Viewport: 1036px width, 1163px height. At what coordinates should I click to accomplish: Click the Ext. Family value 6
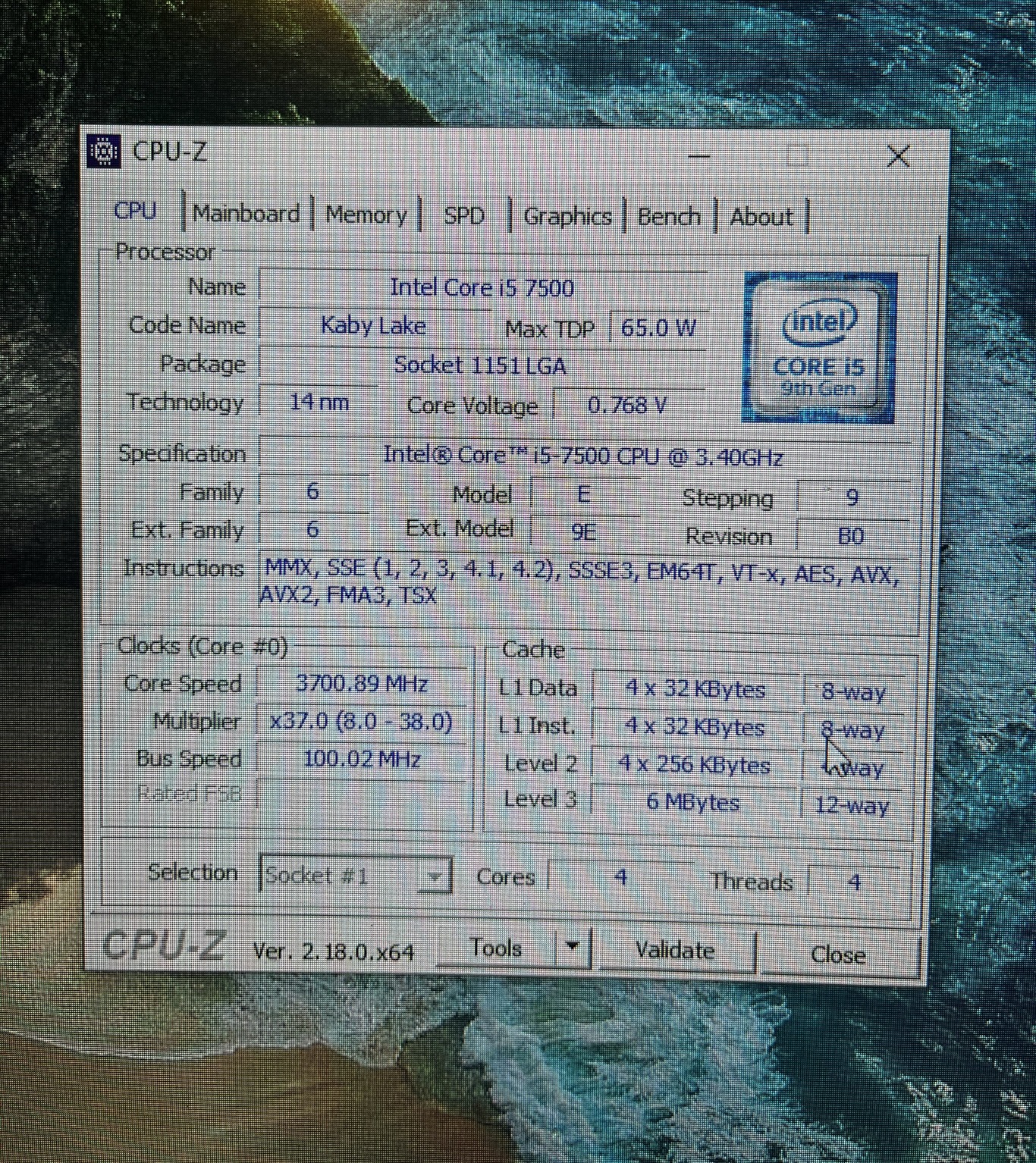pyautogui.click(x=313, y=529)
